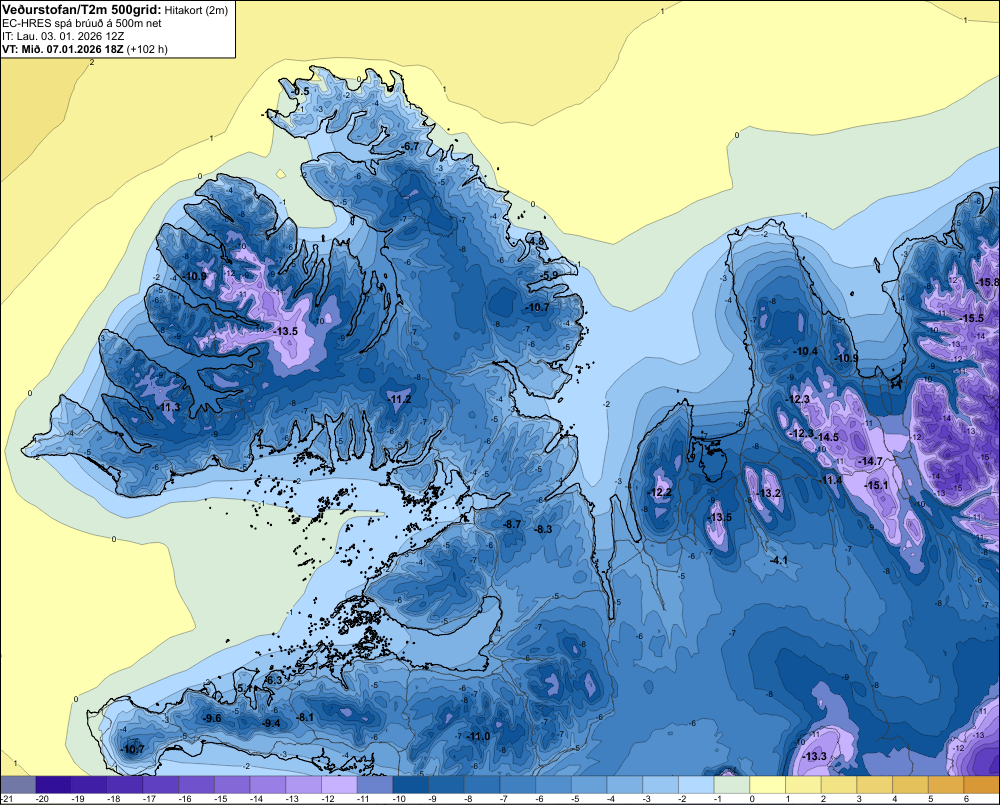The width and height of the screenshot is (1000, 805).
Task: Click the '-11.0' temperature value
Action: pyautogui.click(x=478, y=737)
